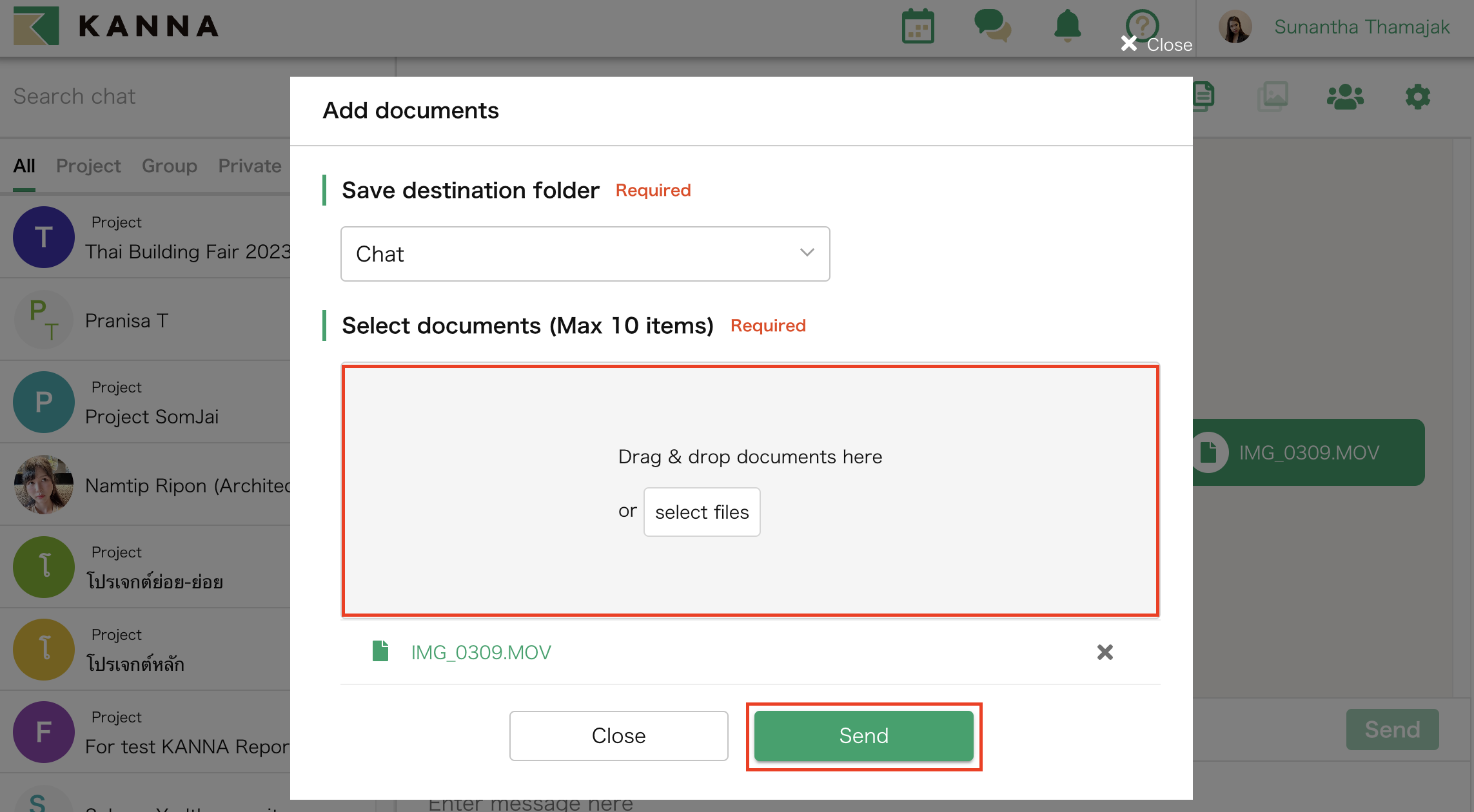
Task: Click Close in the Add documents dialog
Action: (x=618, y=735)
